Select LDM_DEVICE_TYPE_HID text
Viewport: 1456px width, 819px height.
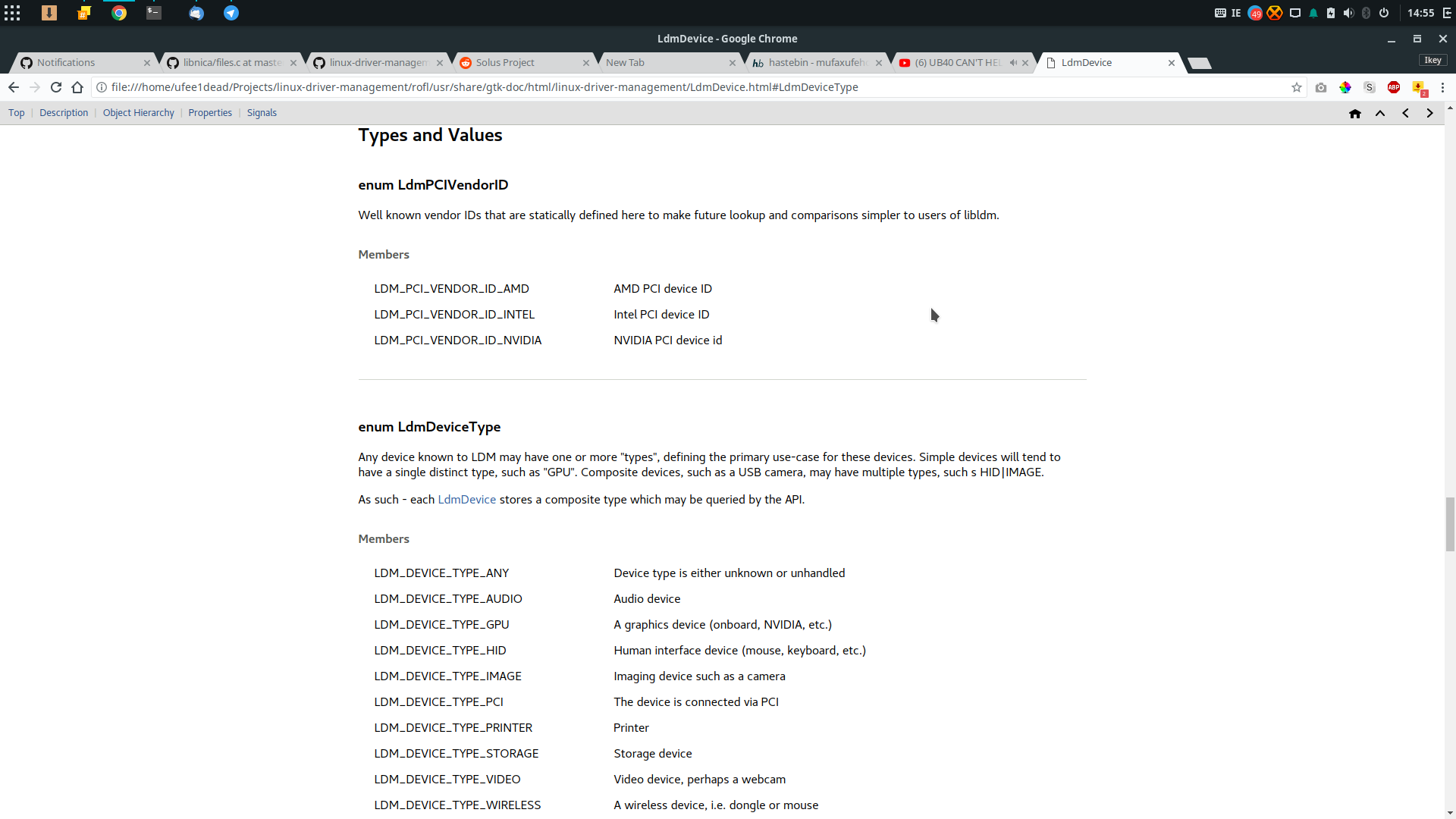(440, 651)
